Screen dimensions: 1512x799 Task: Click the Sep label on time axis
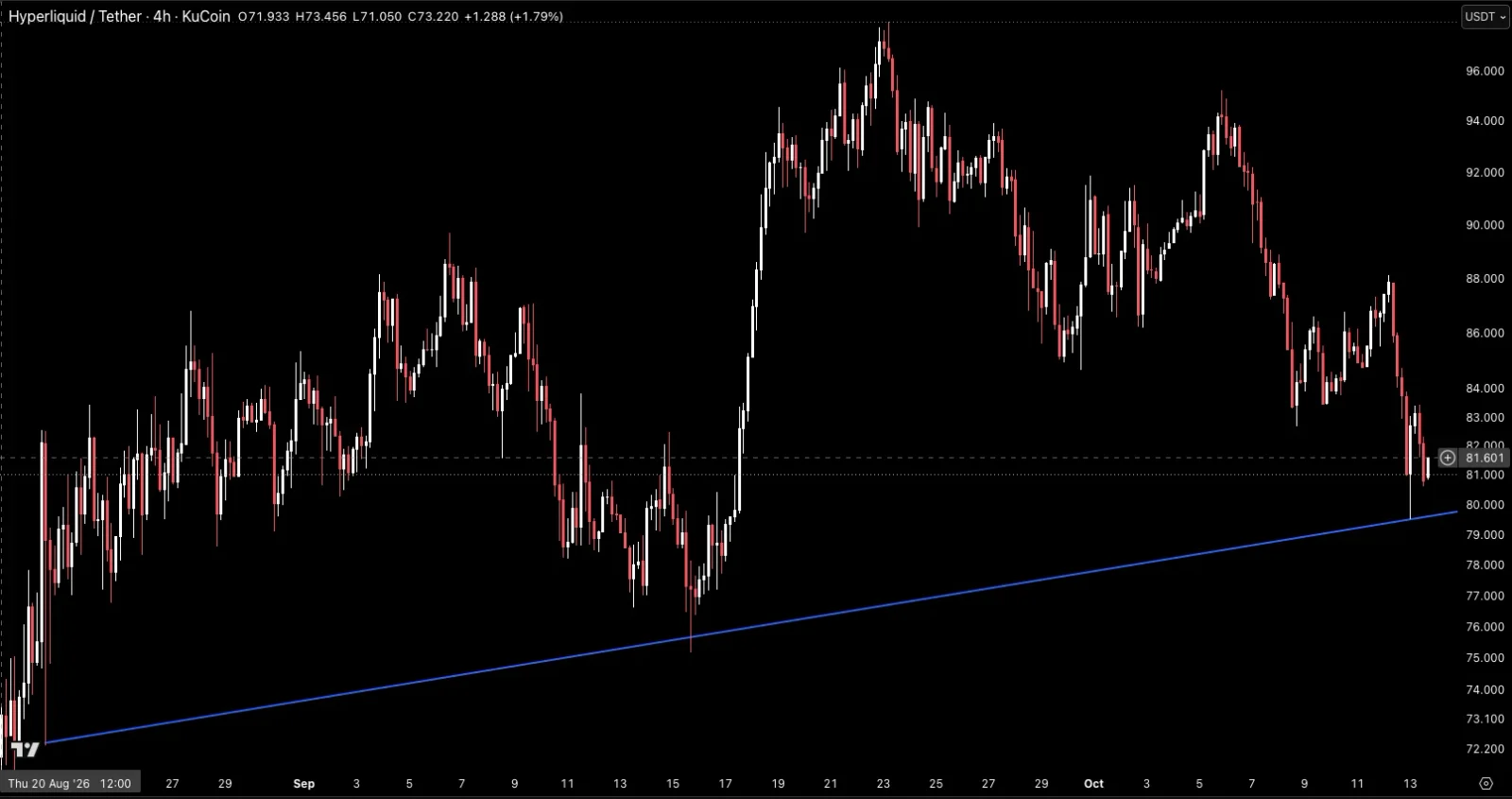tap(303, 783)
